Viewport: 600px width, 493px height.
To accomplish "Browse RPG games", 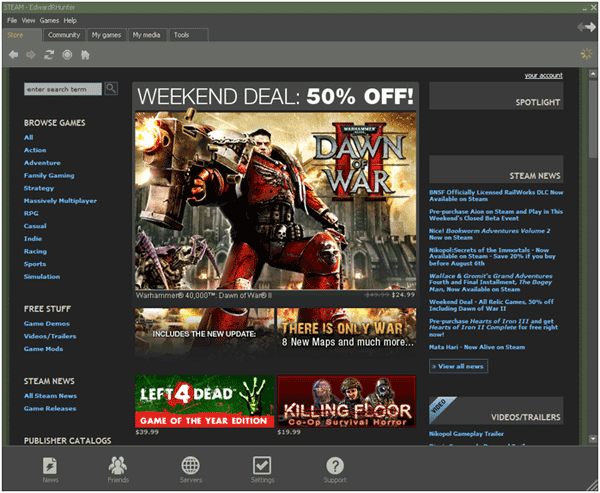I will [x=31, y=213].
